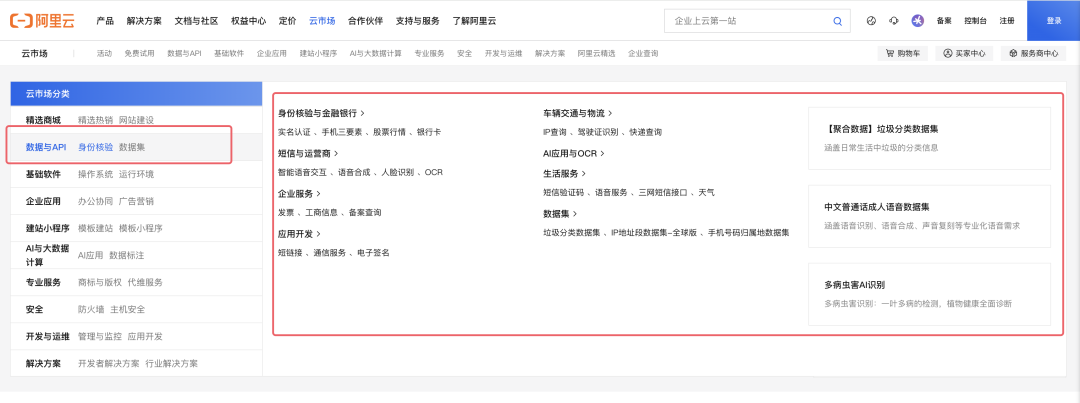Click the Alibaba Cloud logo

[x=47, y=20]
